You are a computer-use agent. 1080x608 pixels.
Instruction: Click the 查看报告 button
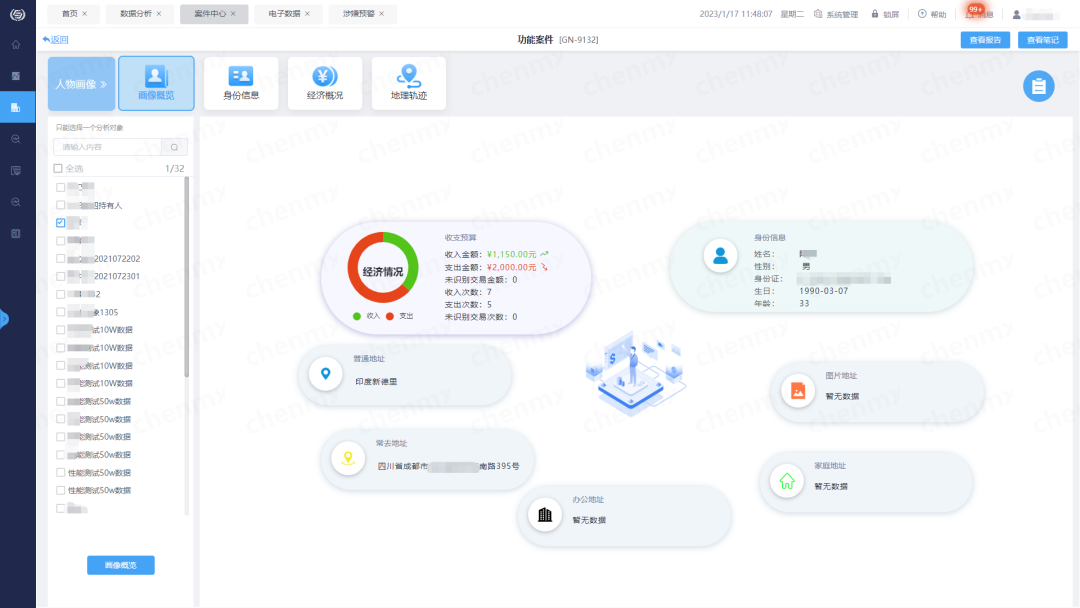coord(986,40)
